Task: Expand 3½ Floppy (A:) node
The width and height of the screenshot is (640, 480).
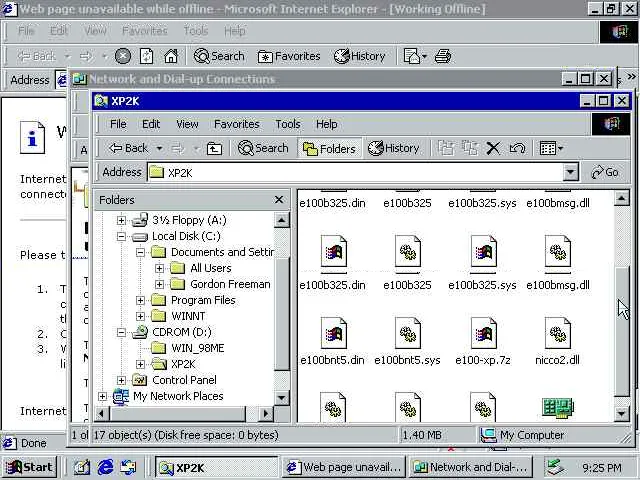Action: pos(121,220)
